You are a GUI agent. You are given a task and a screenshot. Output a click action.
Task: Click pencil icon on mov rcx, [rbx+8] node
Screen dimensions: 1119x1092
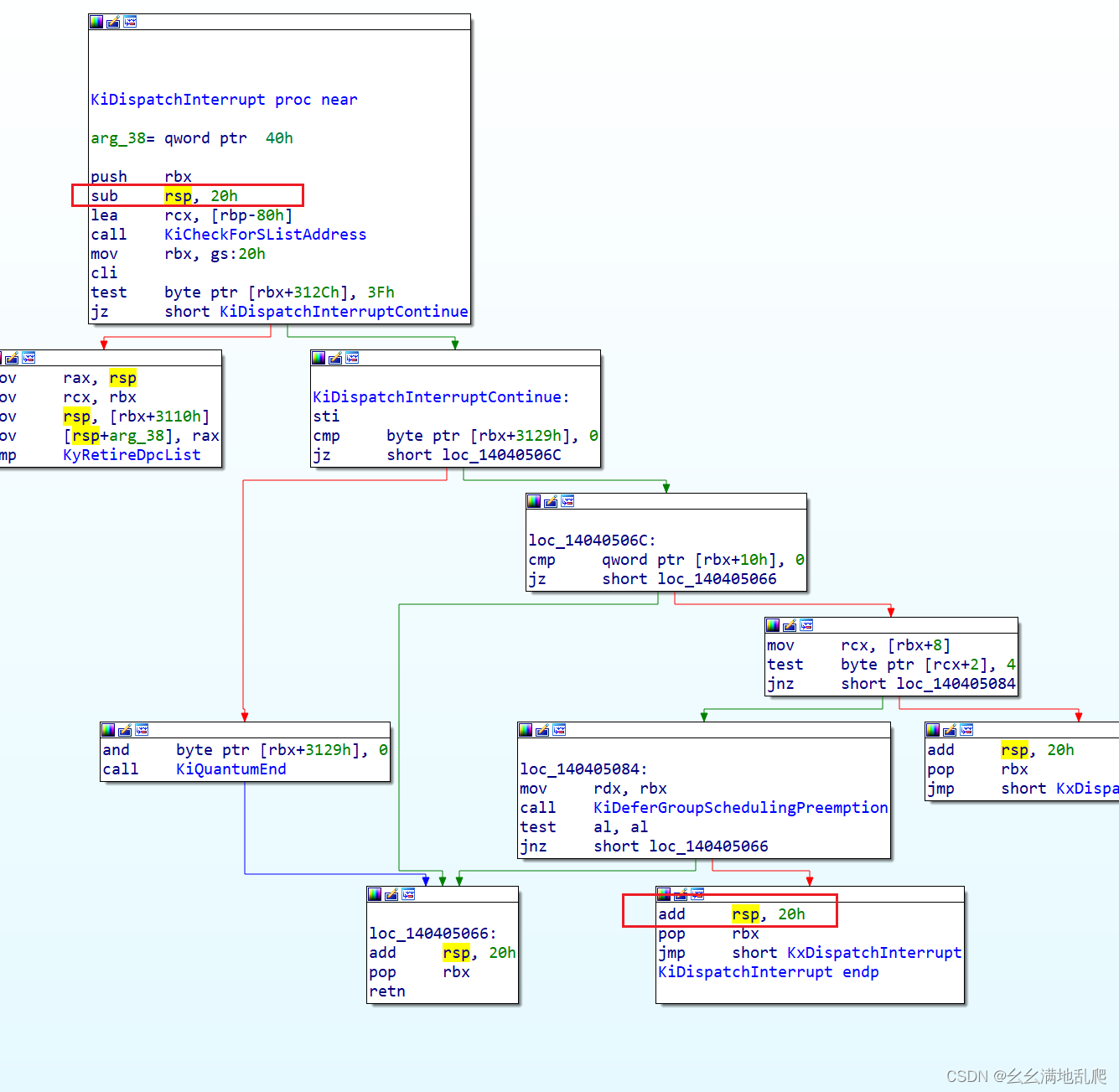790,625
